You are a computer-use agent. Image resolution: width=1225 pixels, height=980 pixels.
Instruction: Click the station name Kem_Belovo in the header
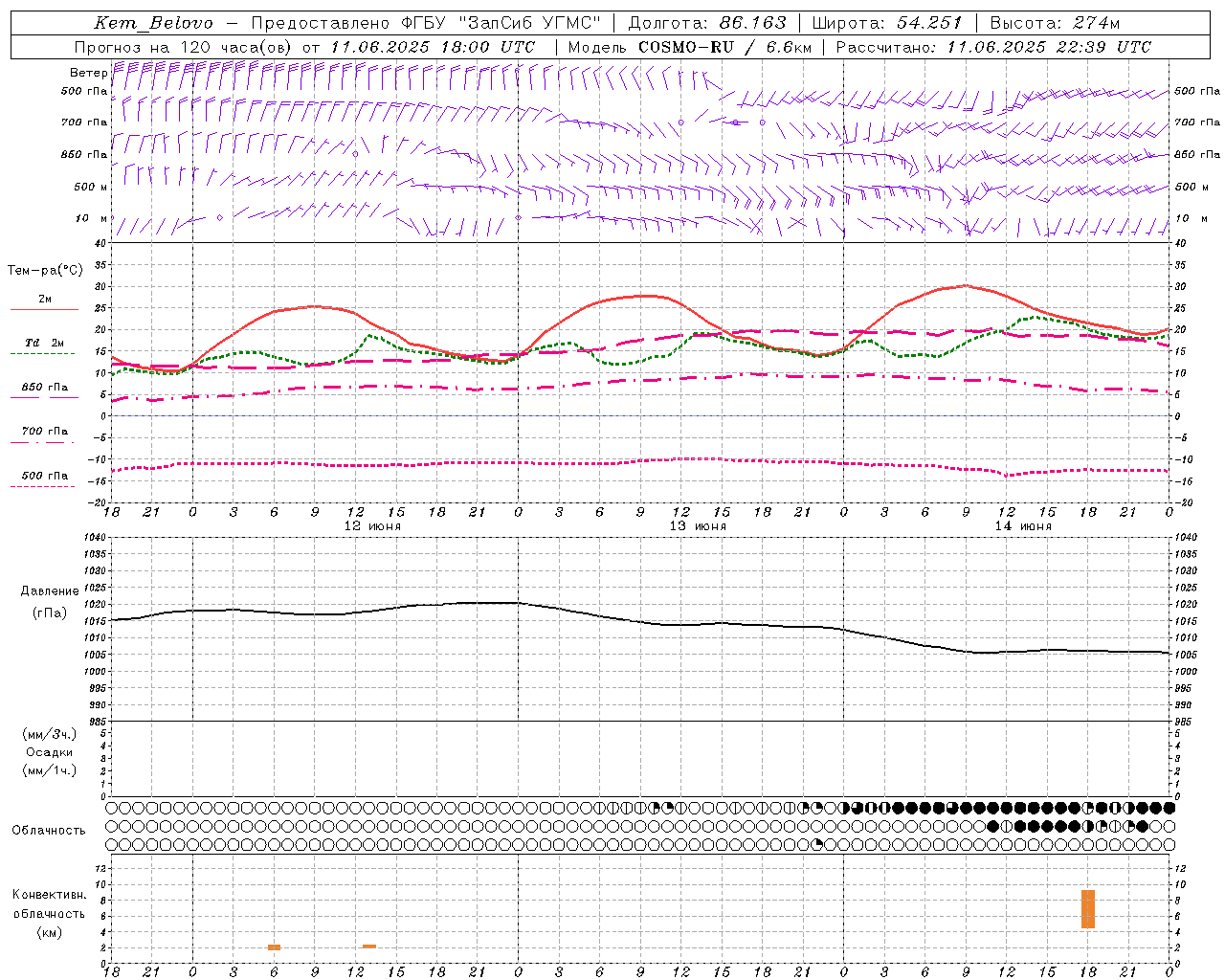[x=154, y=23]
